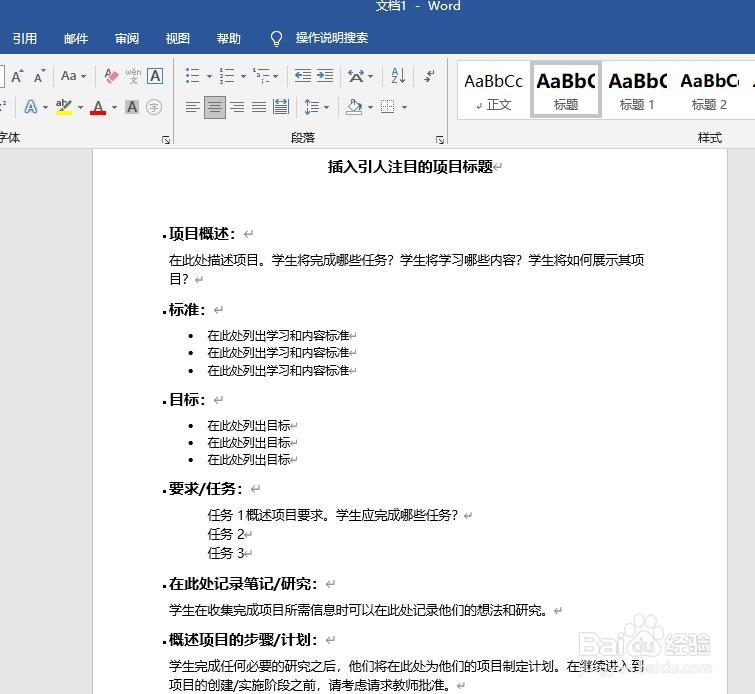Click the Sort A-Z icon

(398, 76)
